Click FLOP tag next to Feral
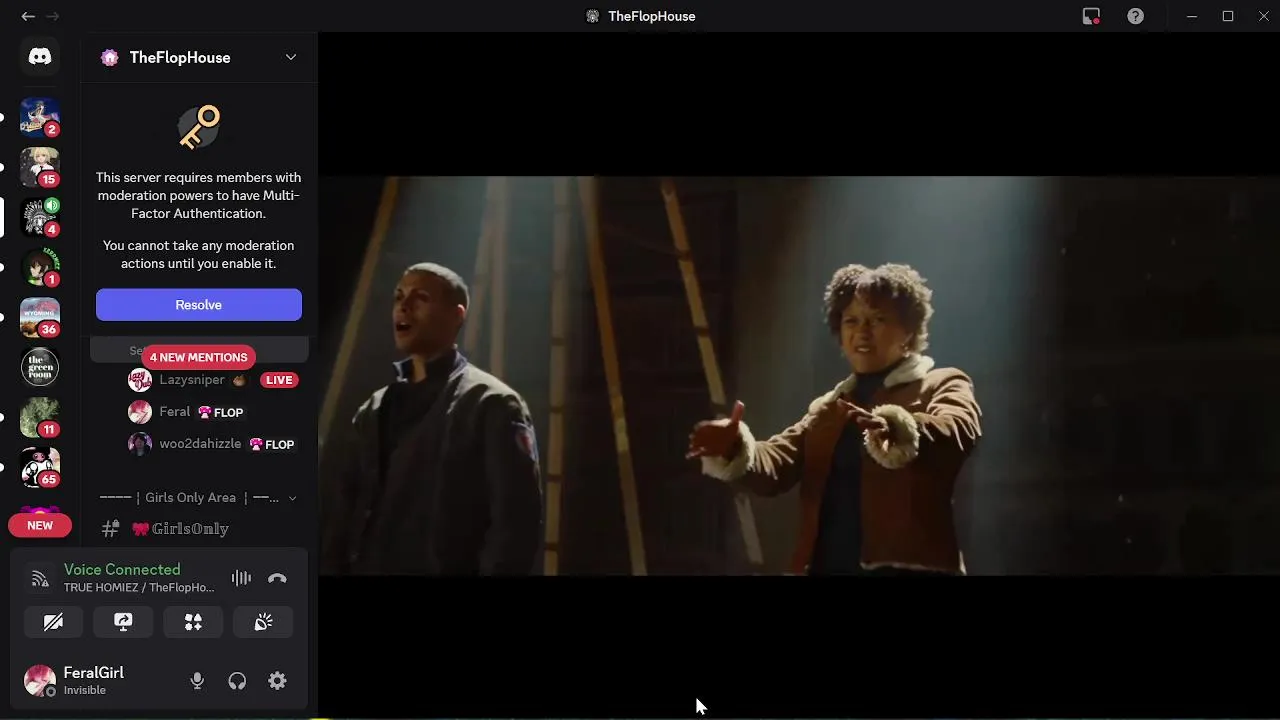The height and width of the screenshot is (720, 1280). [x=221, y=412]
